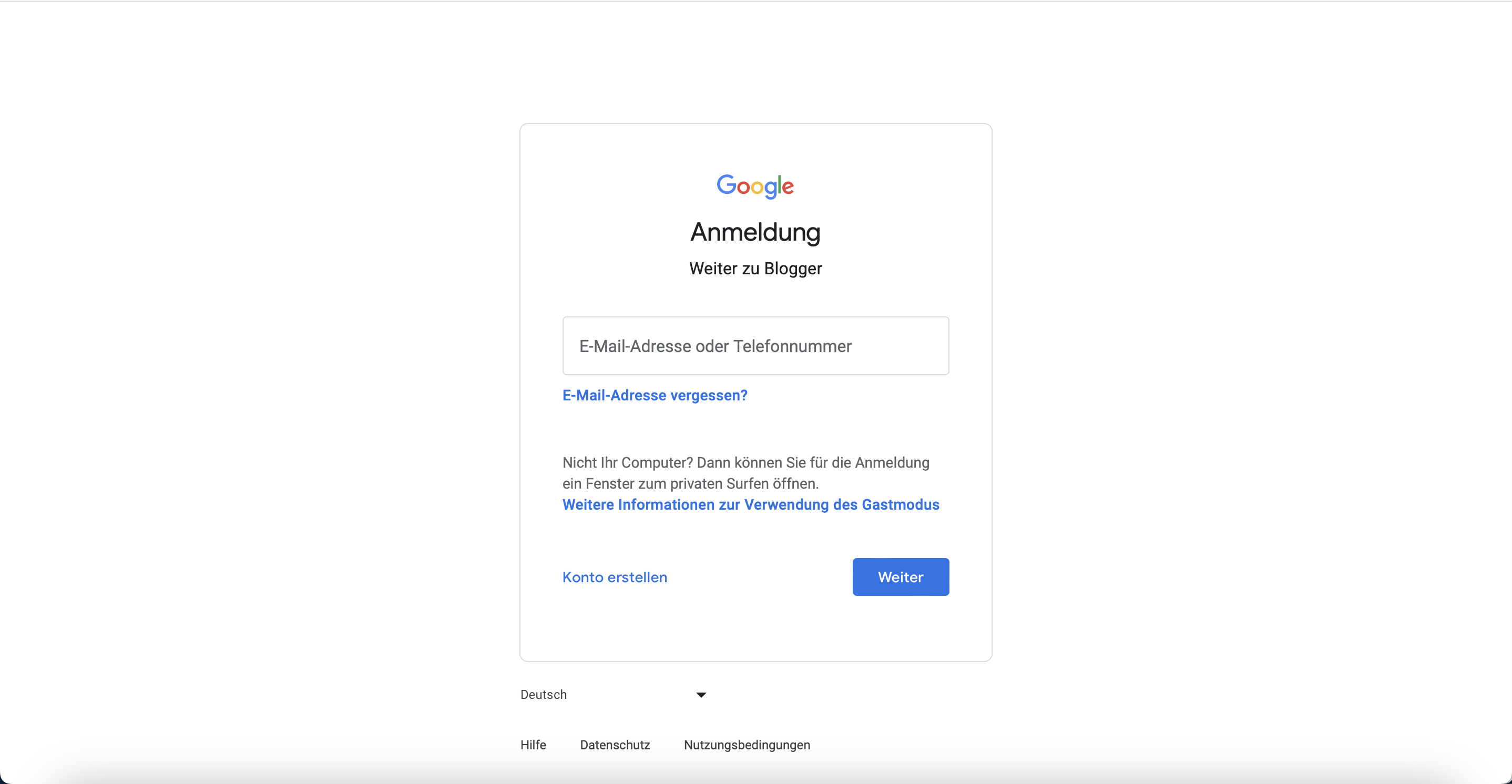Viewport: 1512px width, 784px height.
Task: Open the Datenschutz footer link
Action: point(615,745)
